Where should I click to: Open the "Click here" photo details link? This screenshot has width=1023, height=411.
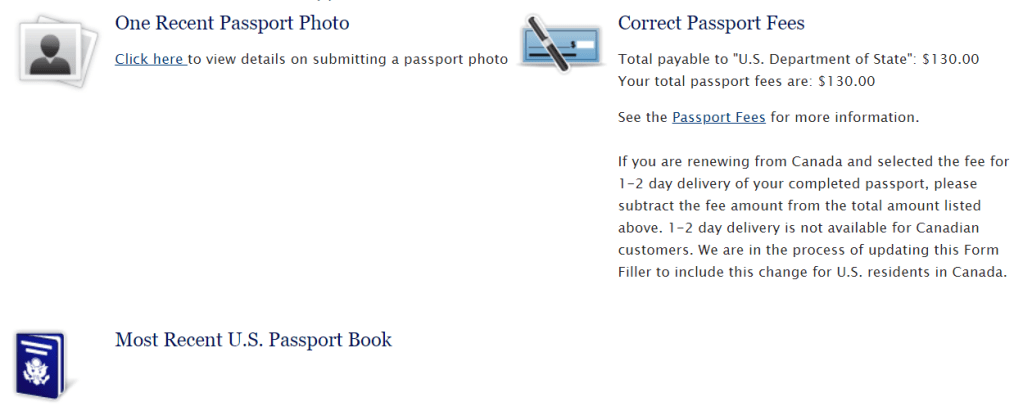[x=150, y=59]
